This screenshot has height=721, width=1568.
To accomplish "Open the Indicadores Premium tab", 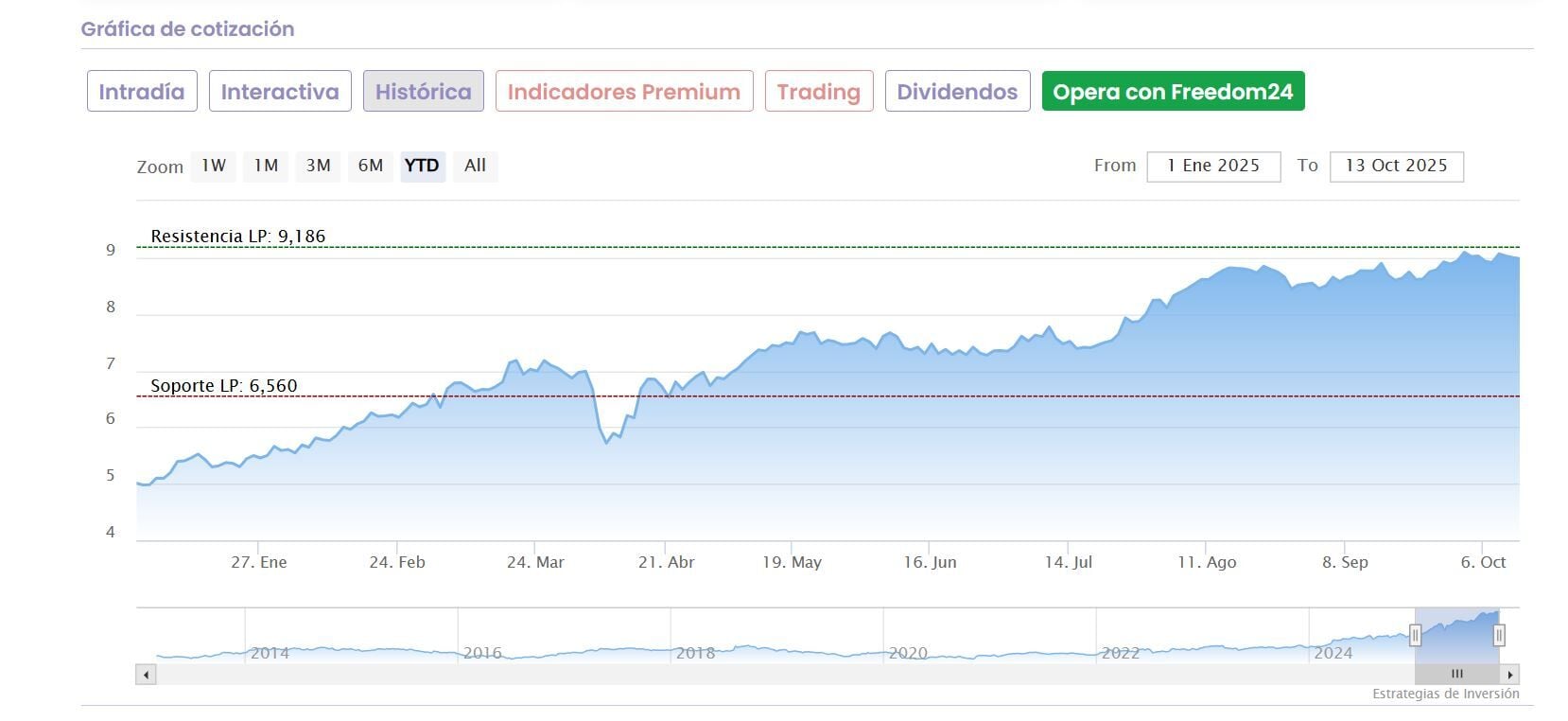I will 623,92.
